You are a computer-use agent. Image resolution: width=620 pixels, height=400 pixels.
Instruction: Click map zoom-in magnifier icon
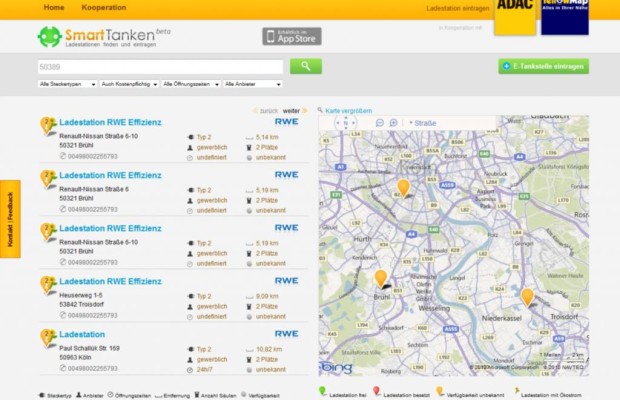[393, 123]
